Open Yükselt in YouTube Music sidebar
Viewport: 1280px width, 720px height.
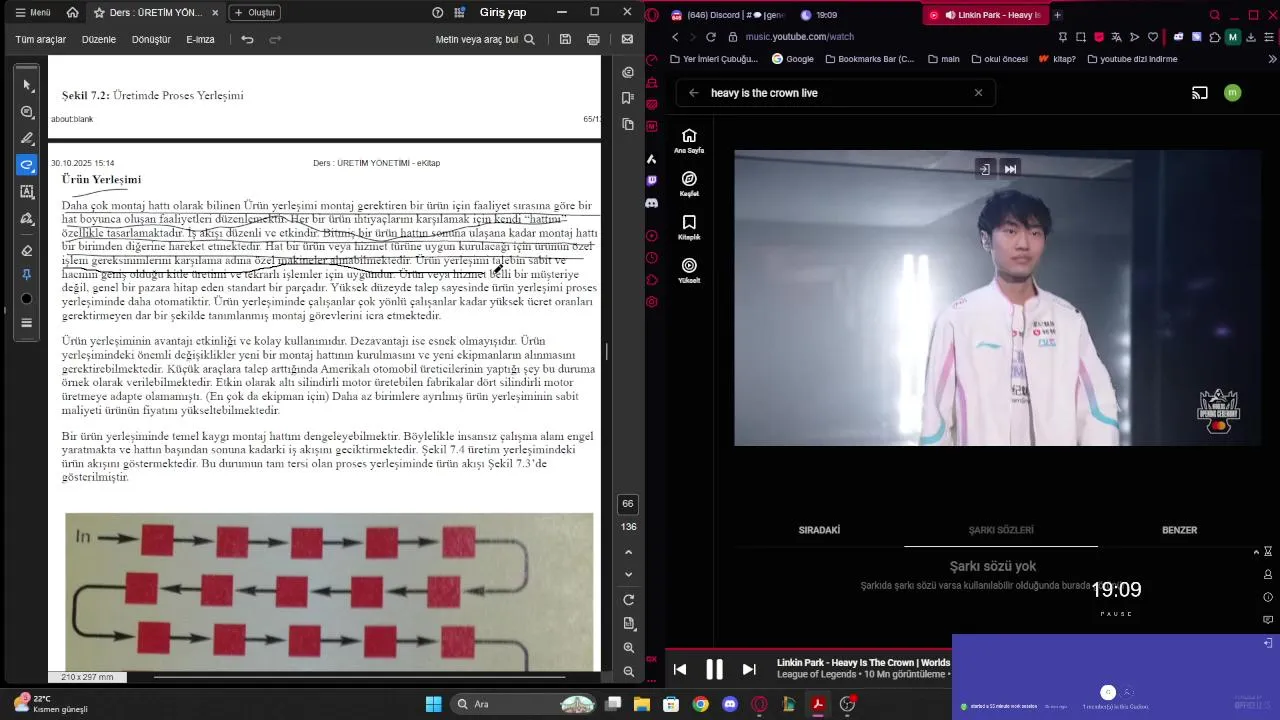689,270
